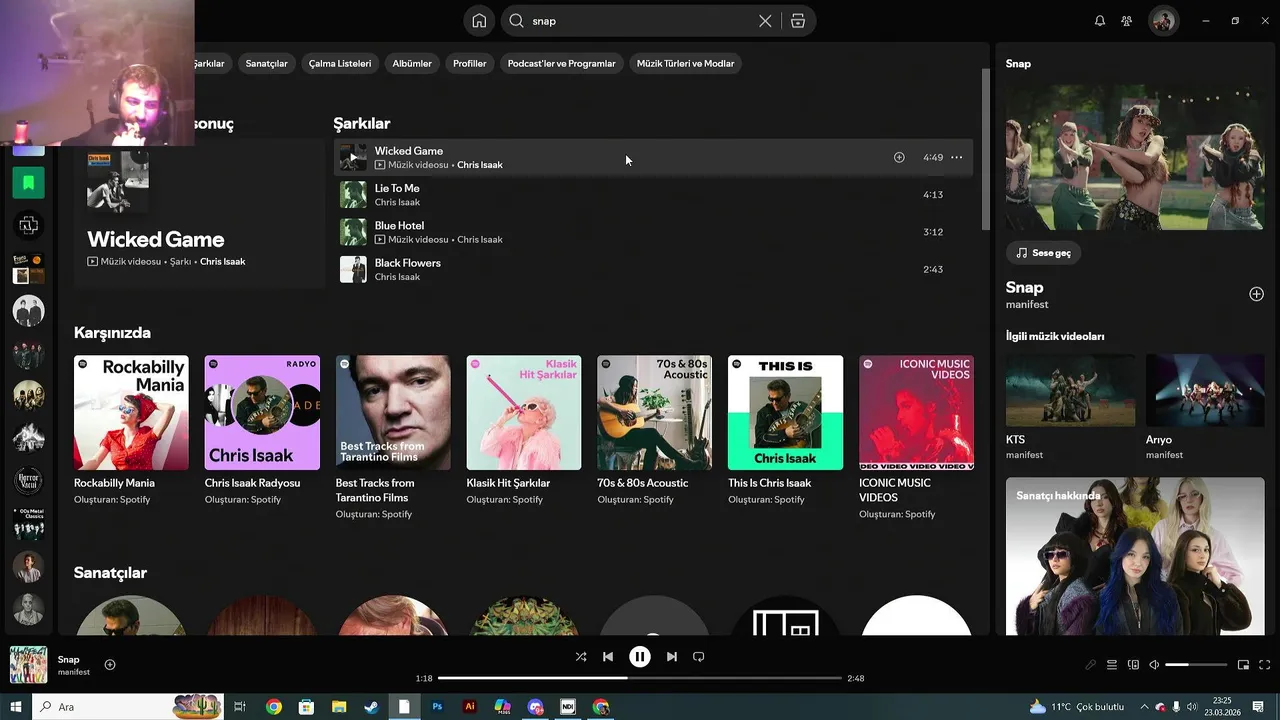
Task: Click the Sese geç button
Action: [x=1043, y=253]
